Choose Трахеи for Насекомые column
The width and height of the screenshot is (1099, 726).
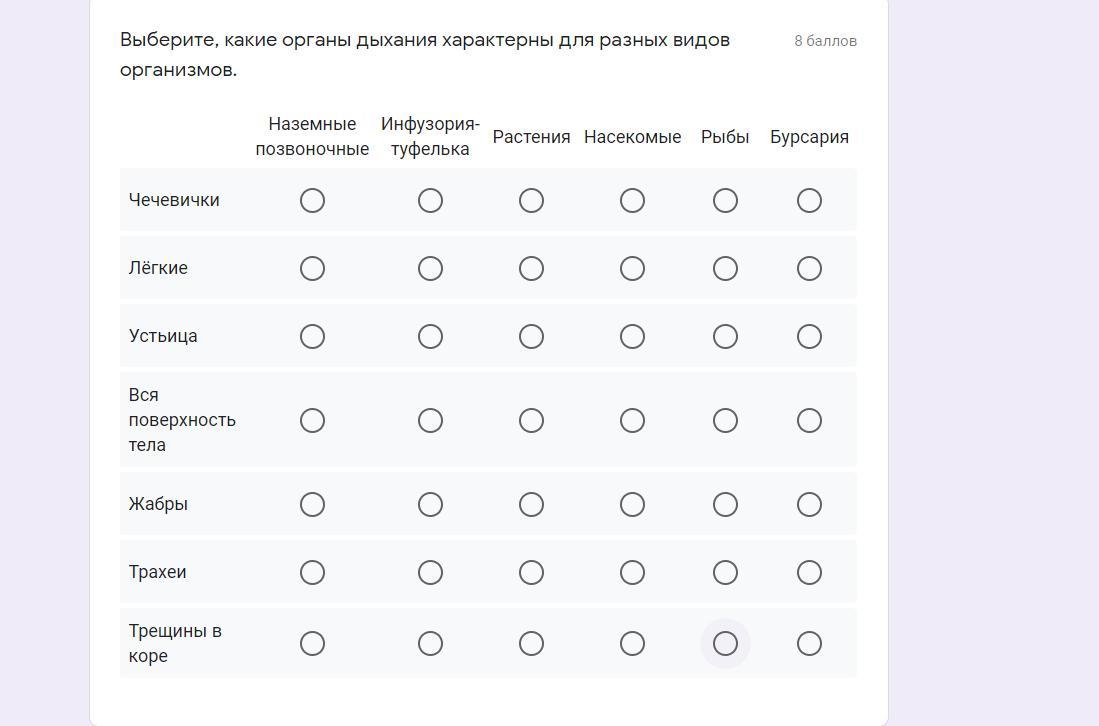click(x=632, y=573)
